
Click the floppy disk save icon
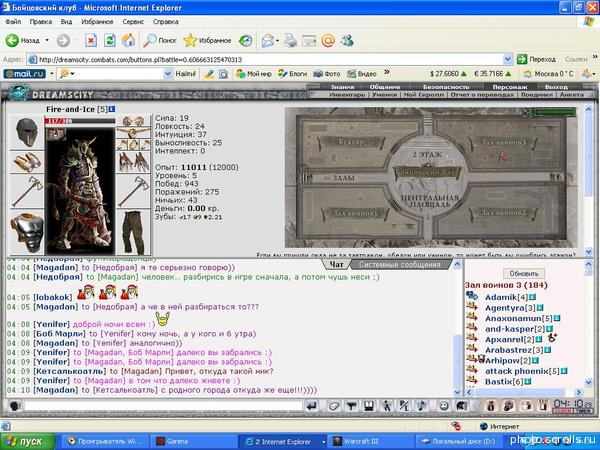(x=369, y=406)
